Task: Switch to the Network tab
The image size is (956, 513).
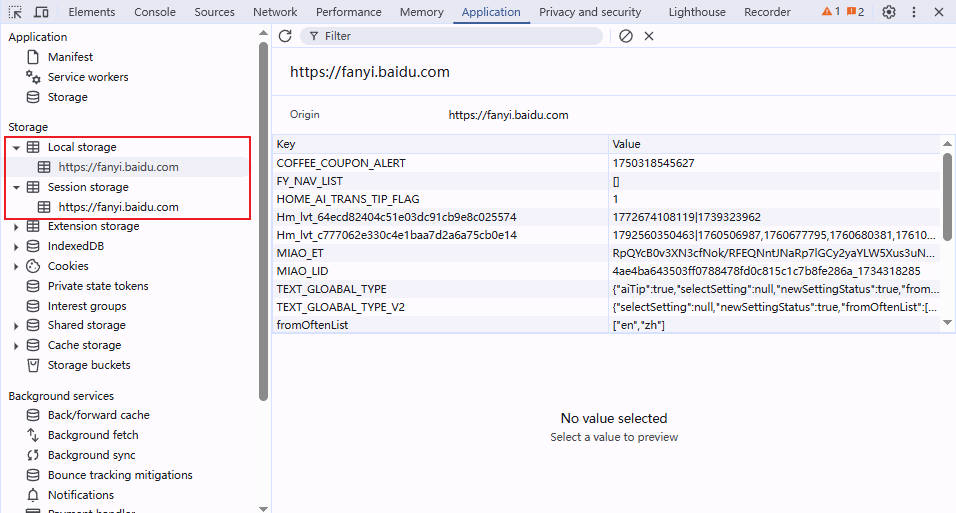Action: 275,12
